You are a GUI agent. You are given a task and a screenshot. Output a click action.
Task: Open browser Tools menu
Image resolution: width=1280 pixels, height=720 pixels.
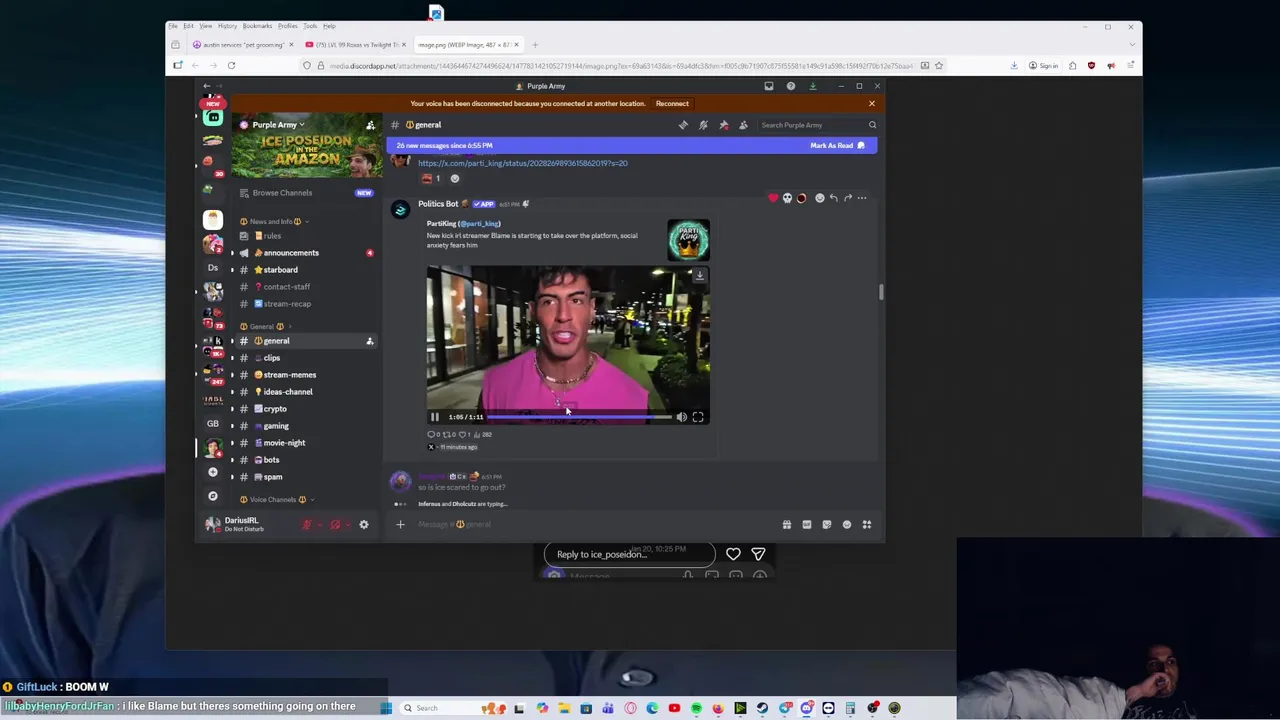coord(311,26)
